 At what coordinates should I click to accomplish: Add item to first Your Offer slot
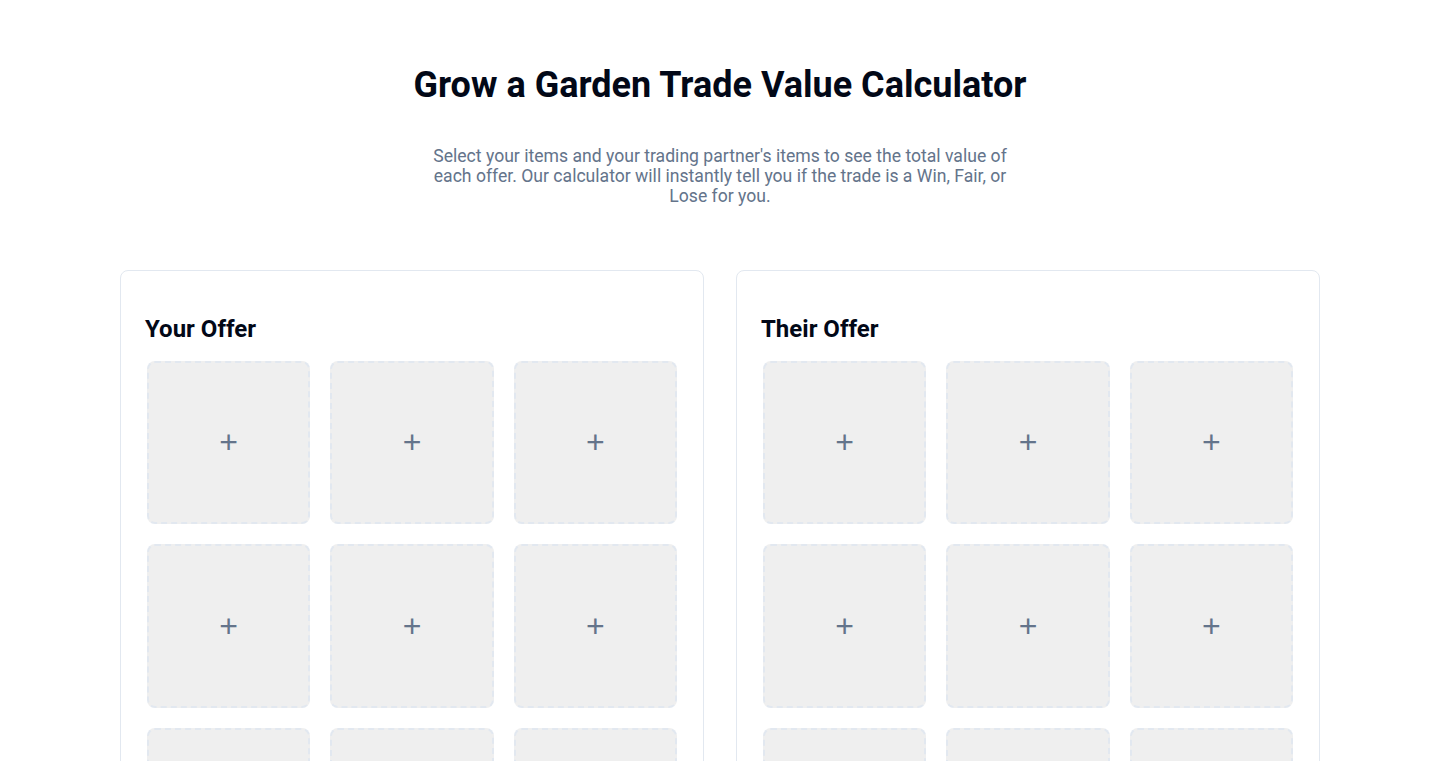(228, 442)
